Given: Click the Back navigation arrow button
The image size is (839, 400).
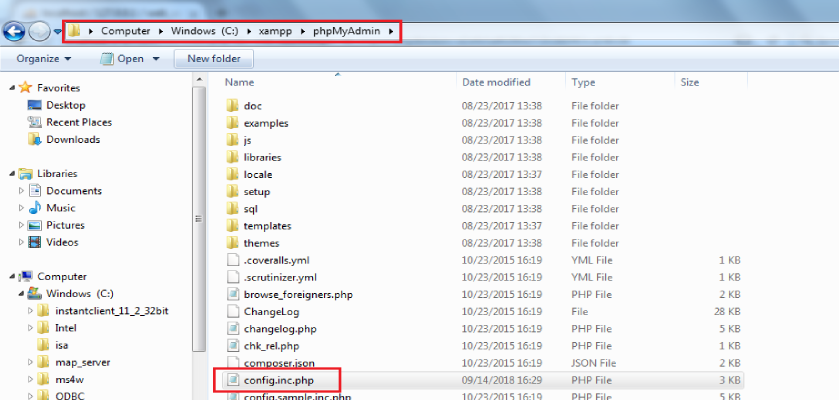Looking at the screenshot, I should click(x=13, y=32).
